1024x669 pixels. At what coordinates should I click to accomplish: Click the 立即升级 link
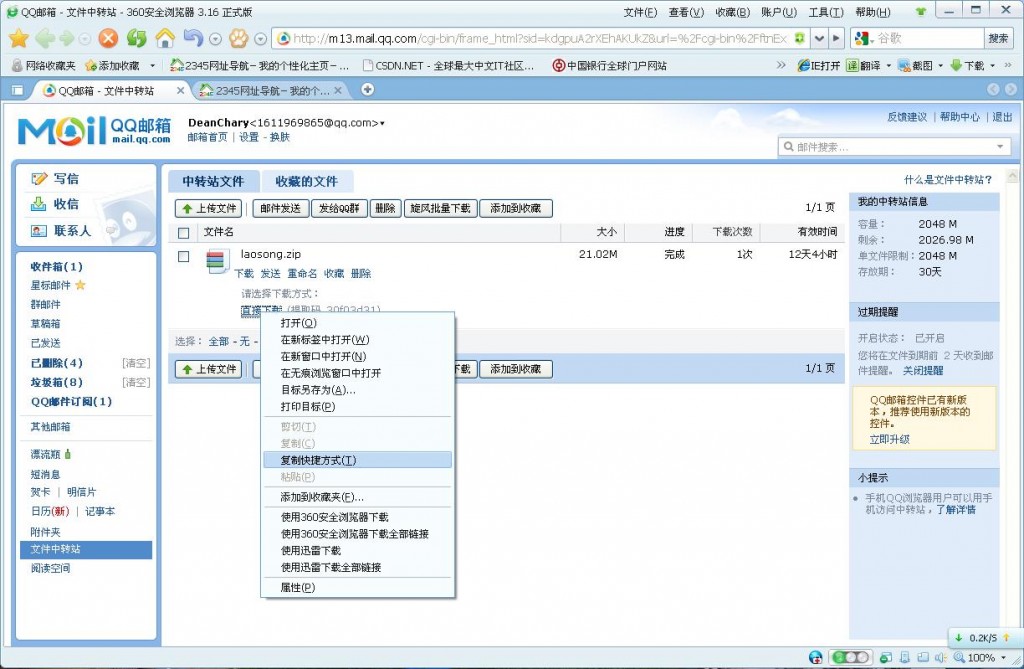(889, 439)
